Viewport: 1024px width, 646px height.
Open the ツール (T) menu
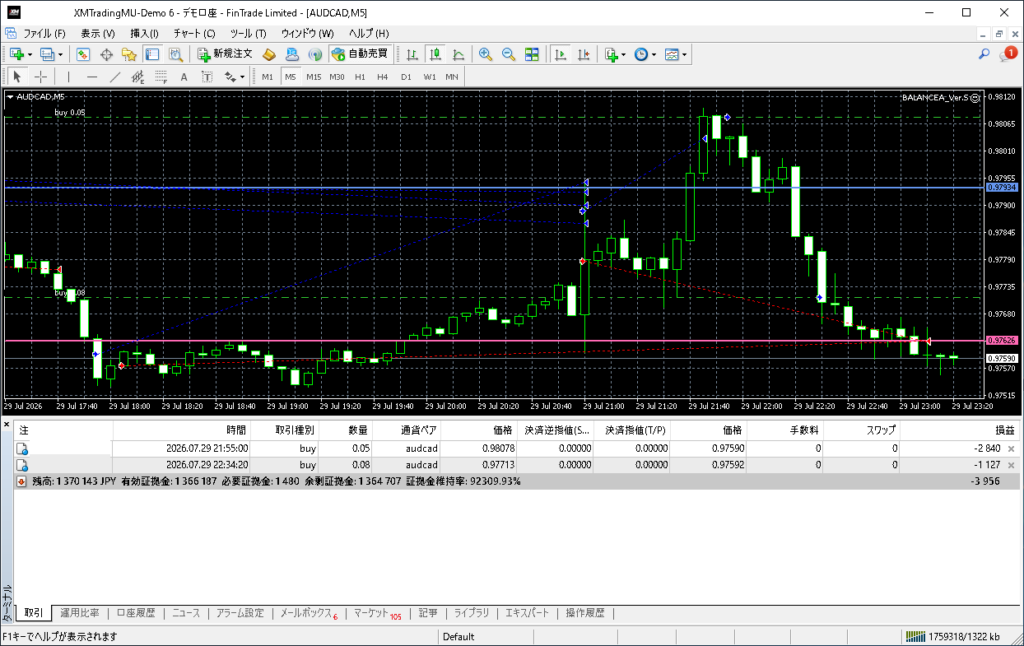(248, 33)
